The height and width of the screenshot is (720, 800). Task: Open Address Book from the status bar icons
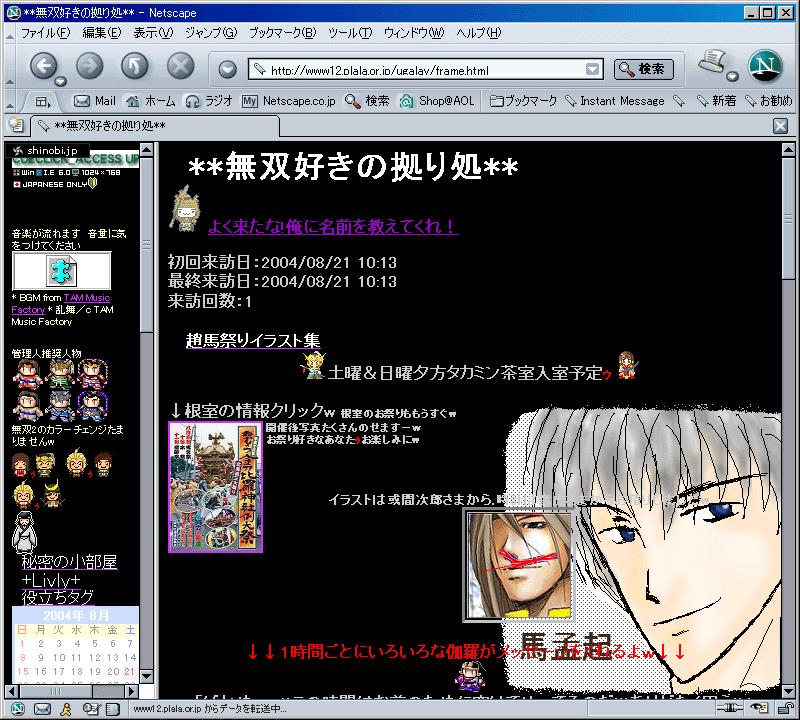click(x=112, y=708)
